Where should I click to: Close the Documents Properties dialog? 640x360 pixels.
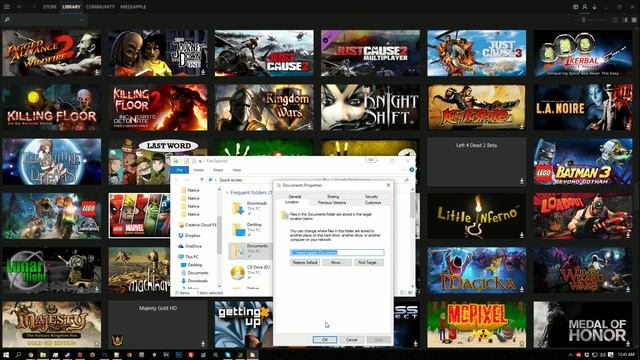388,185
